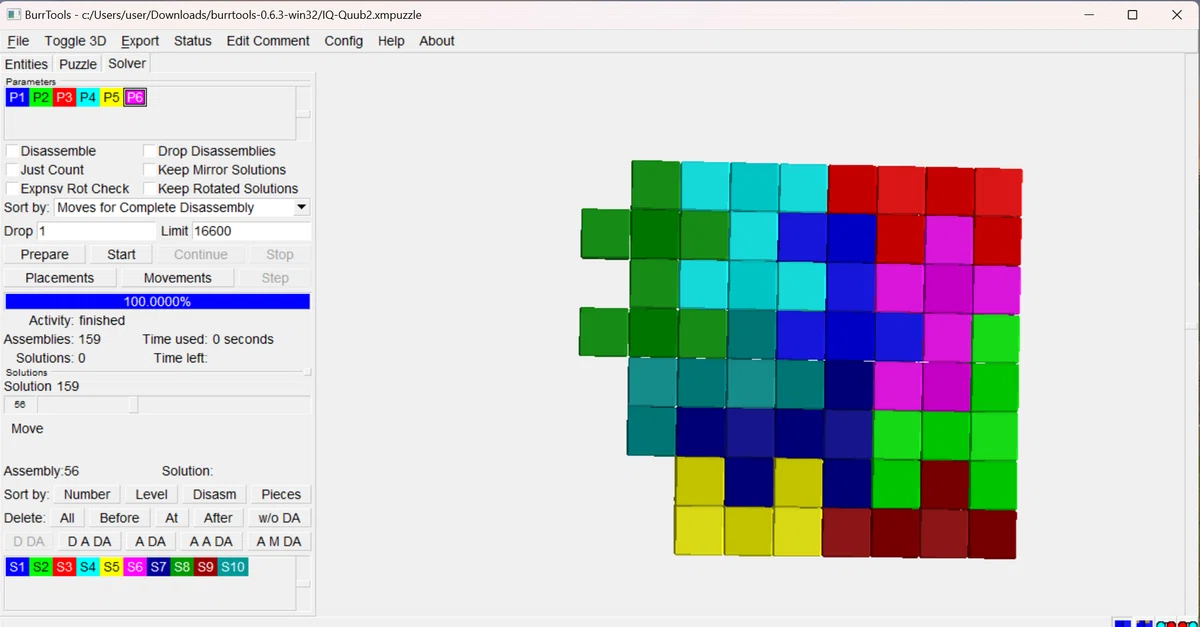Open the Sort by dropdown for solver
1200x627 pixels.
[182, 208]
